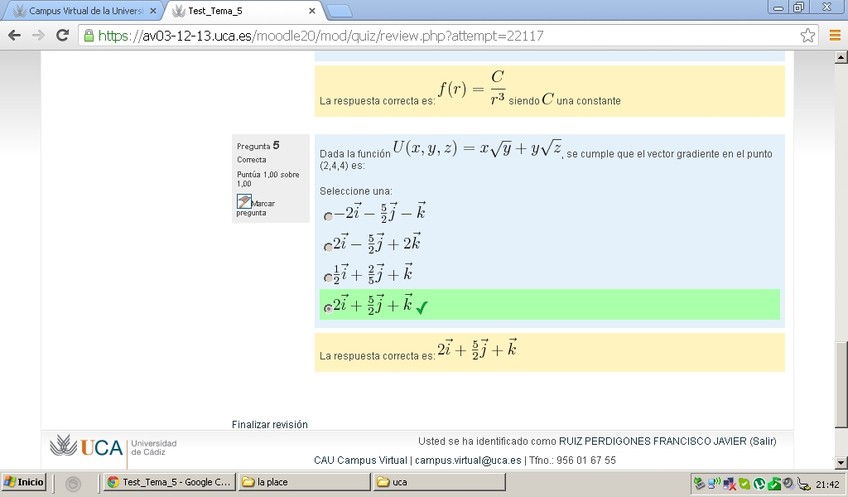Viewport: 848px width, 497px height.
Task: Click the U(x,y,z) function formula
Action: click(477, 148)
